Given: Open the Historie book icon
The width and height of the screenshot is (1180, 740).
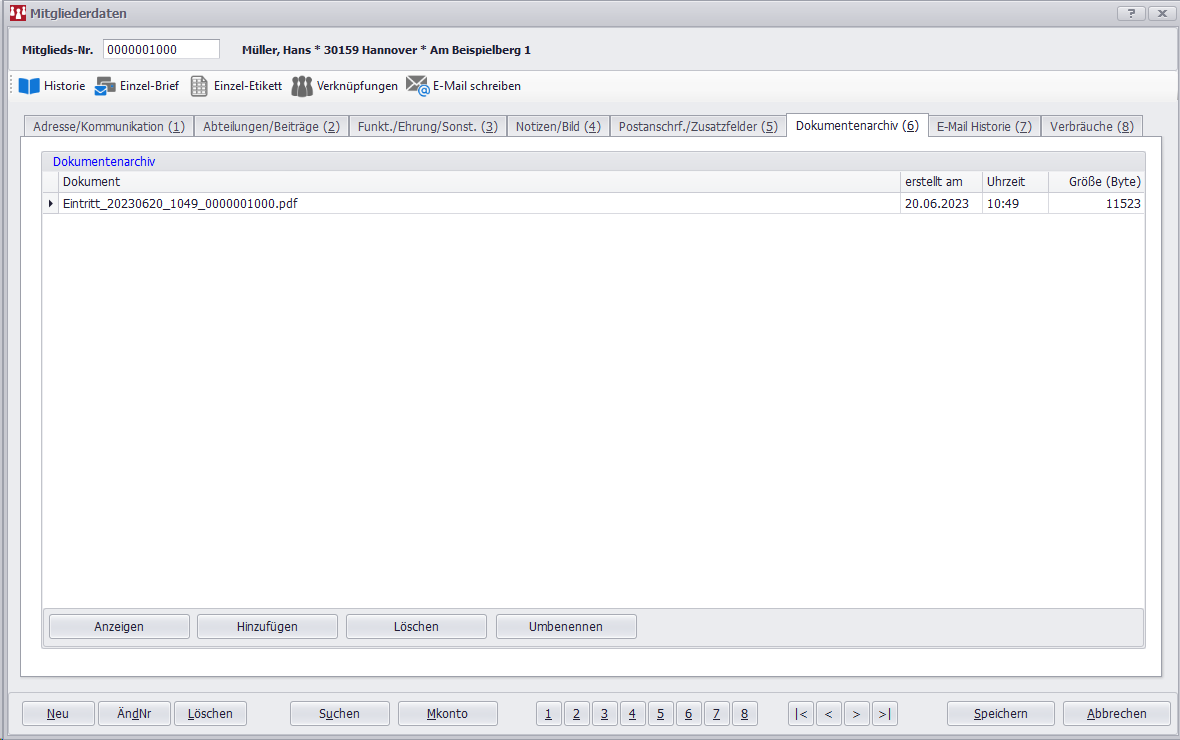Looking at the screenshot, I should [x=29, y=86].
